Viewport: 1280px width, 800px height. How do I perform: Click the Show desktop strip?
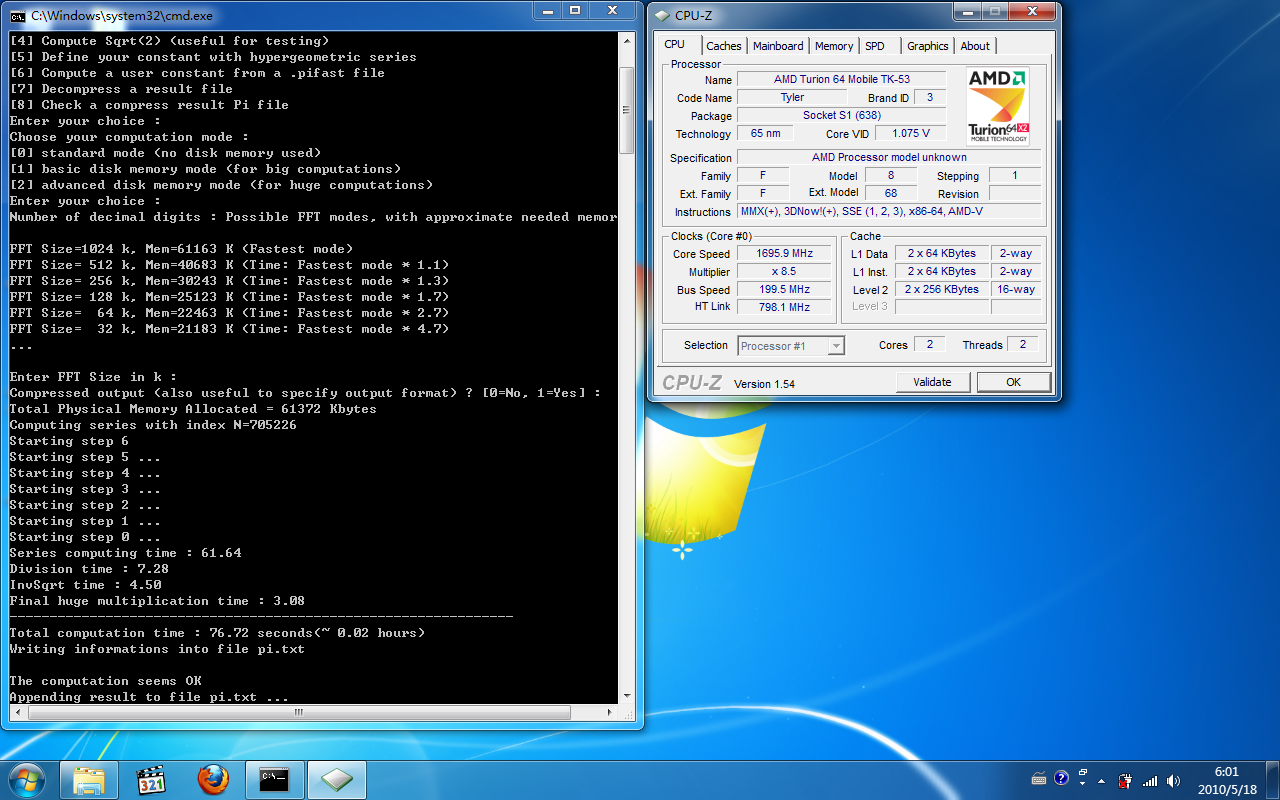pos(1272,780)
